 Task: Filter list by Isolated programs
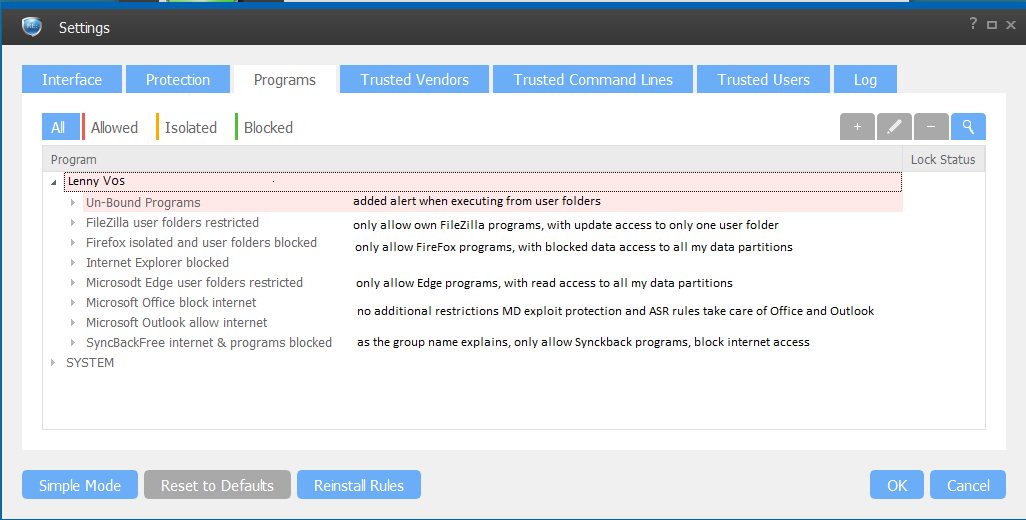coord(190,128)
